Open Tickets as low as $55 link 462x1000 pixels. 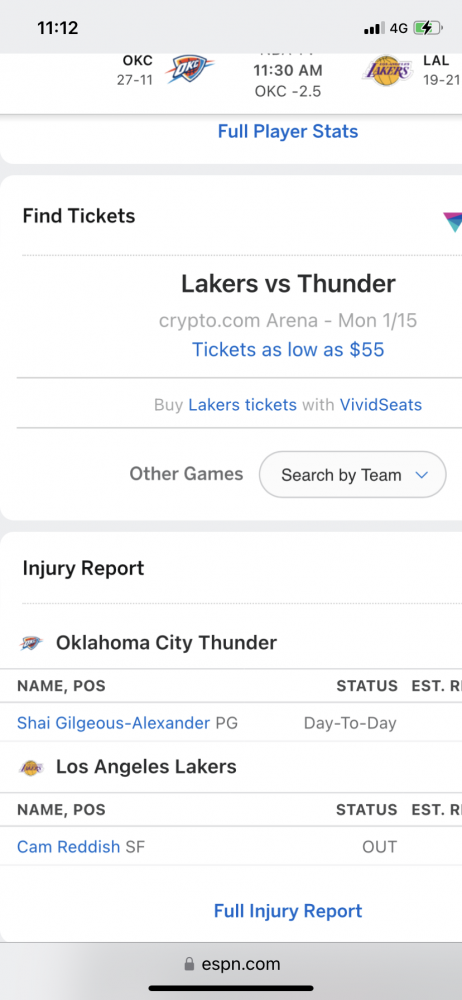point(288,349)
